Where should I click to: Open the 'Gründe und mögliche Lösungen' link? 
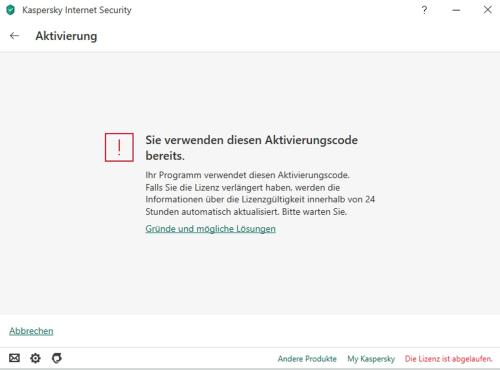(210, 229)
